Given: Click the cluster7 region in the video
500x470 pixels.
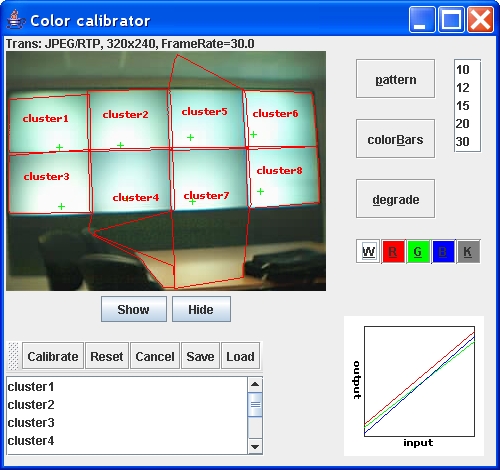Looking at the screenshot, I should tap(210, 179).
